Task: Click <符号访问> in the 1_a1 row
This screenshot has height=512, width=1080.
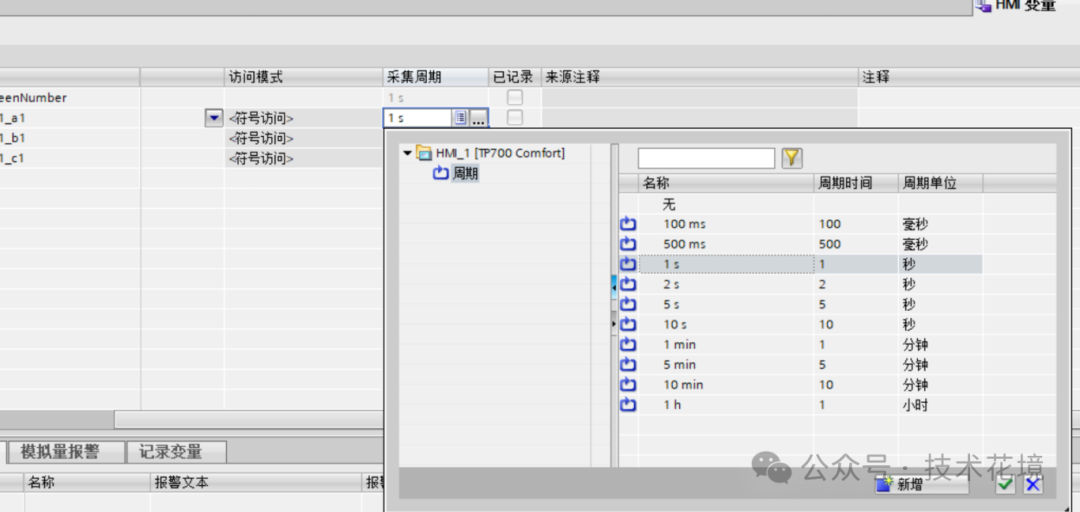Action: click(262, 118)
